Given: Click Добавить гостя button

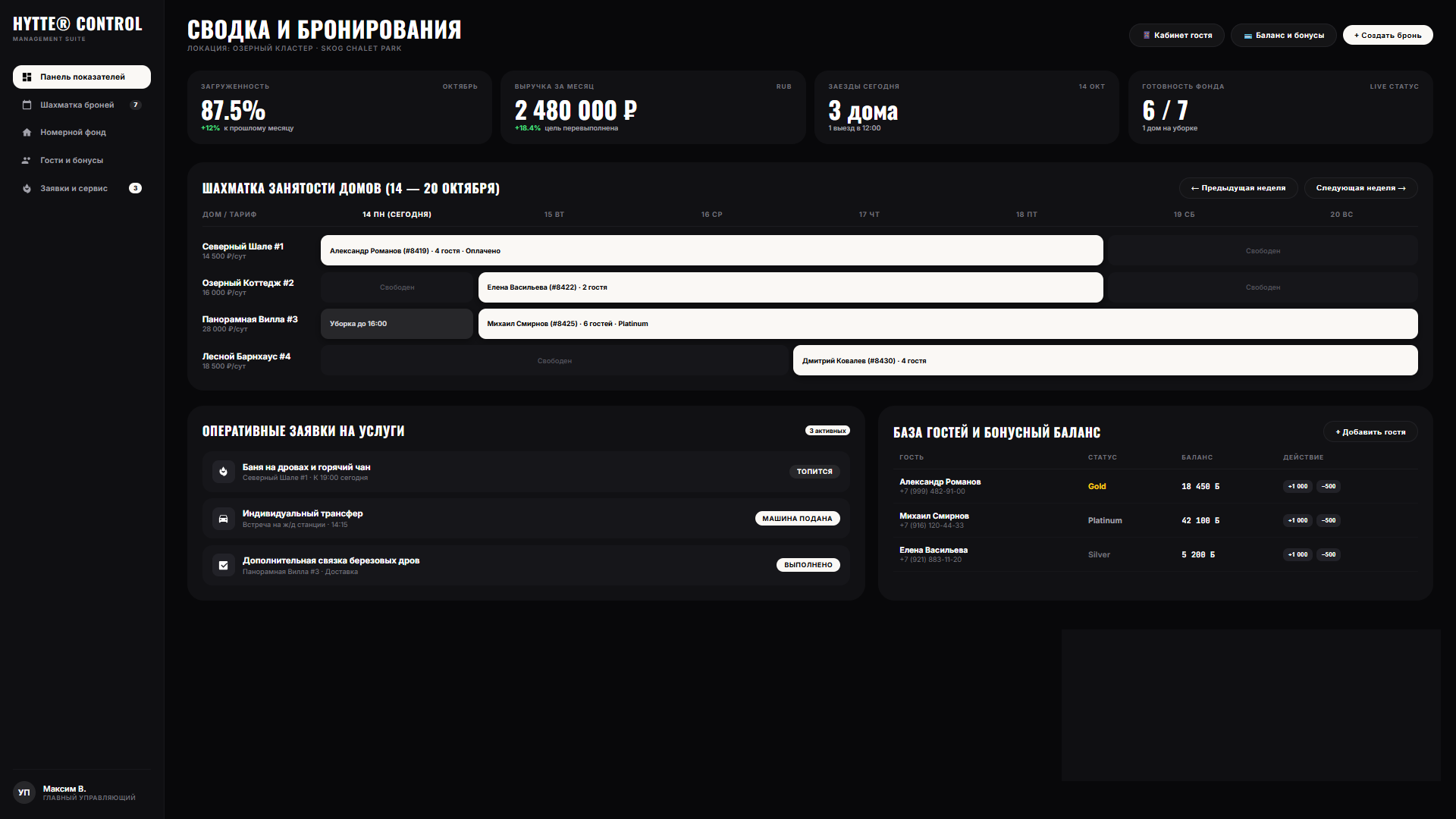Looking at the screenshot, I should tap(1370, 432).
